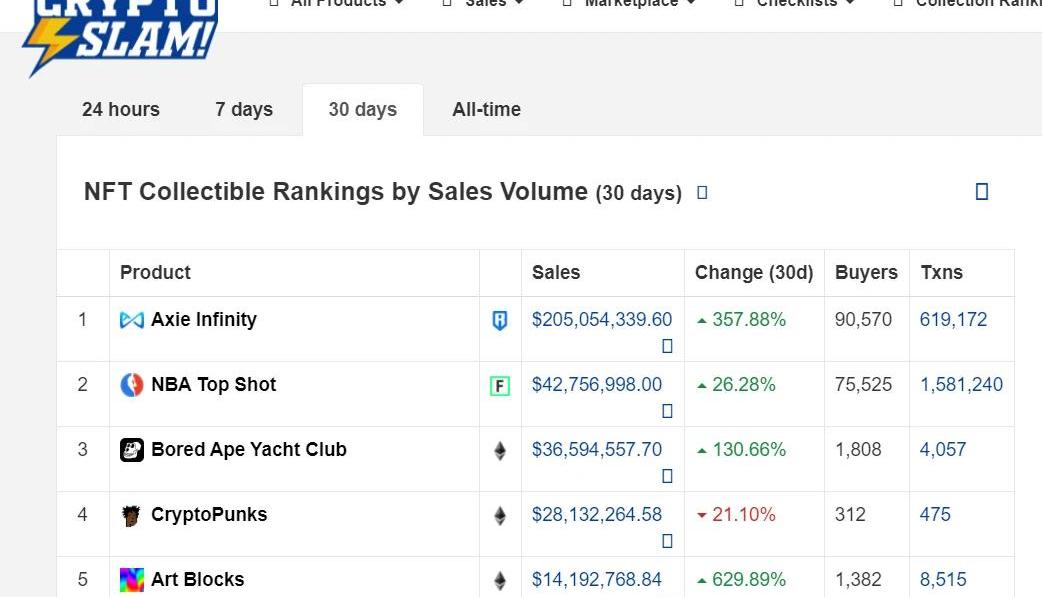Click the info icon beside the rankings title
Image resolution: width=1042 pixels, height=597 pixels.
[702, 192]
